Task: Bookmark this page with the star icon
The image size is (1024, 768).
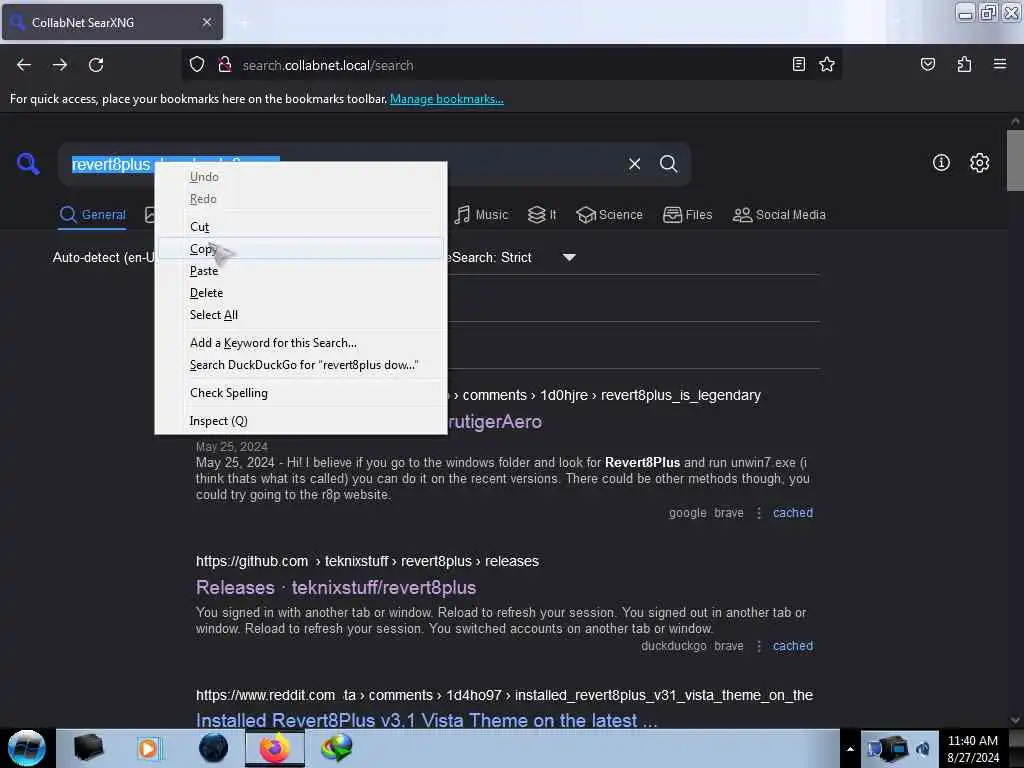Action: (827, 64)
